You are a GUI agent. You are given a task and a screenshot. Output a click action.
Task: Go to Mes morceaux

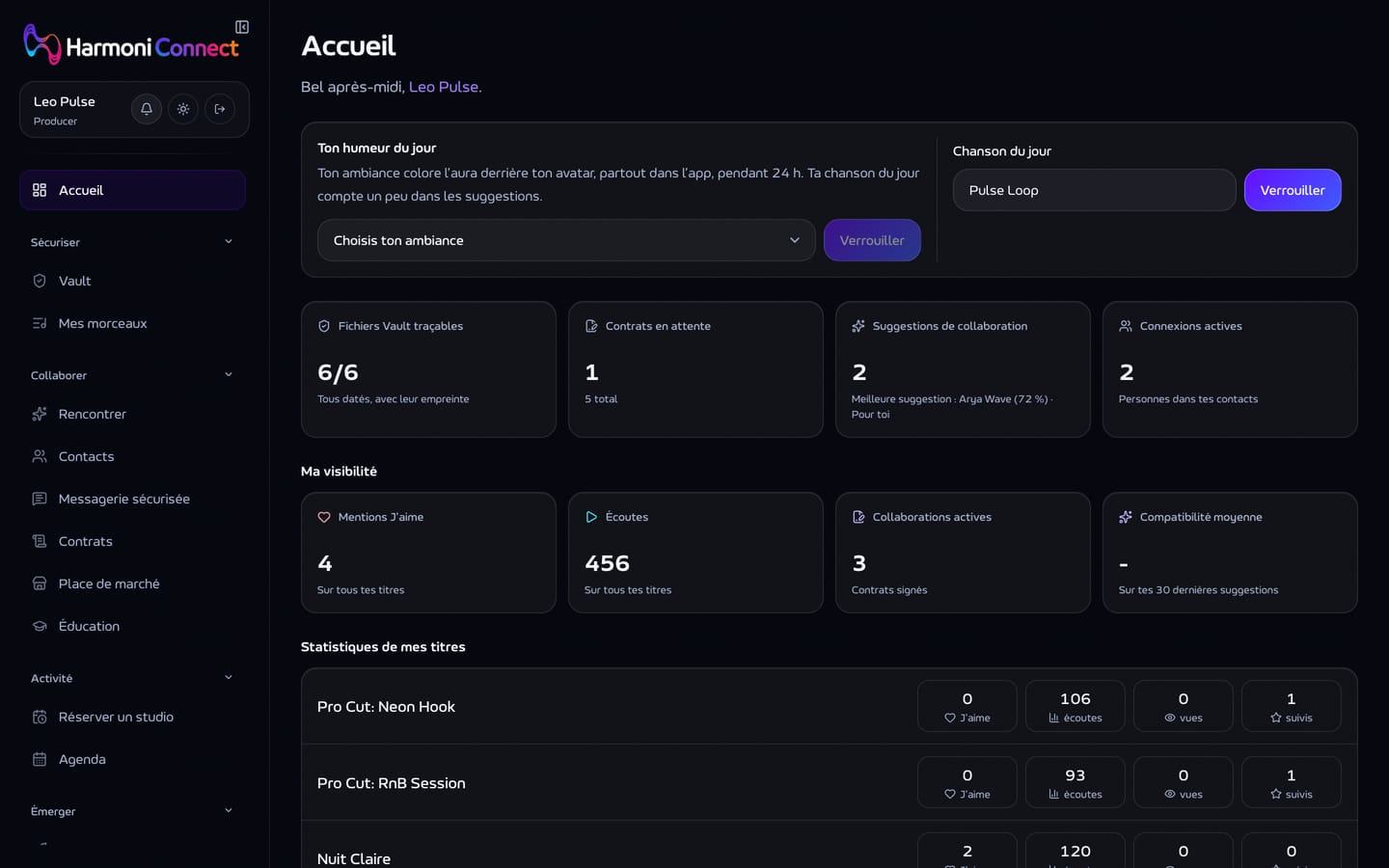132,323
